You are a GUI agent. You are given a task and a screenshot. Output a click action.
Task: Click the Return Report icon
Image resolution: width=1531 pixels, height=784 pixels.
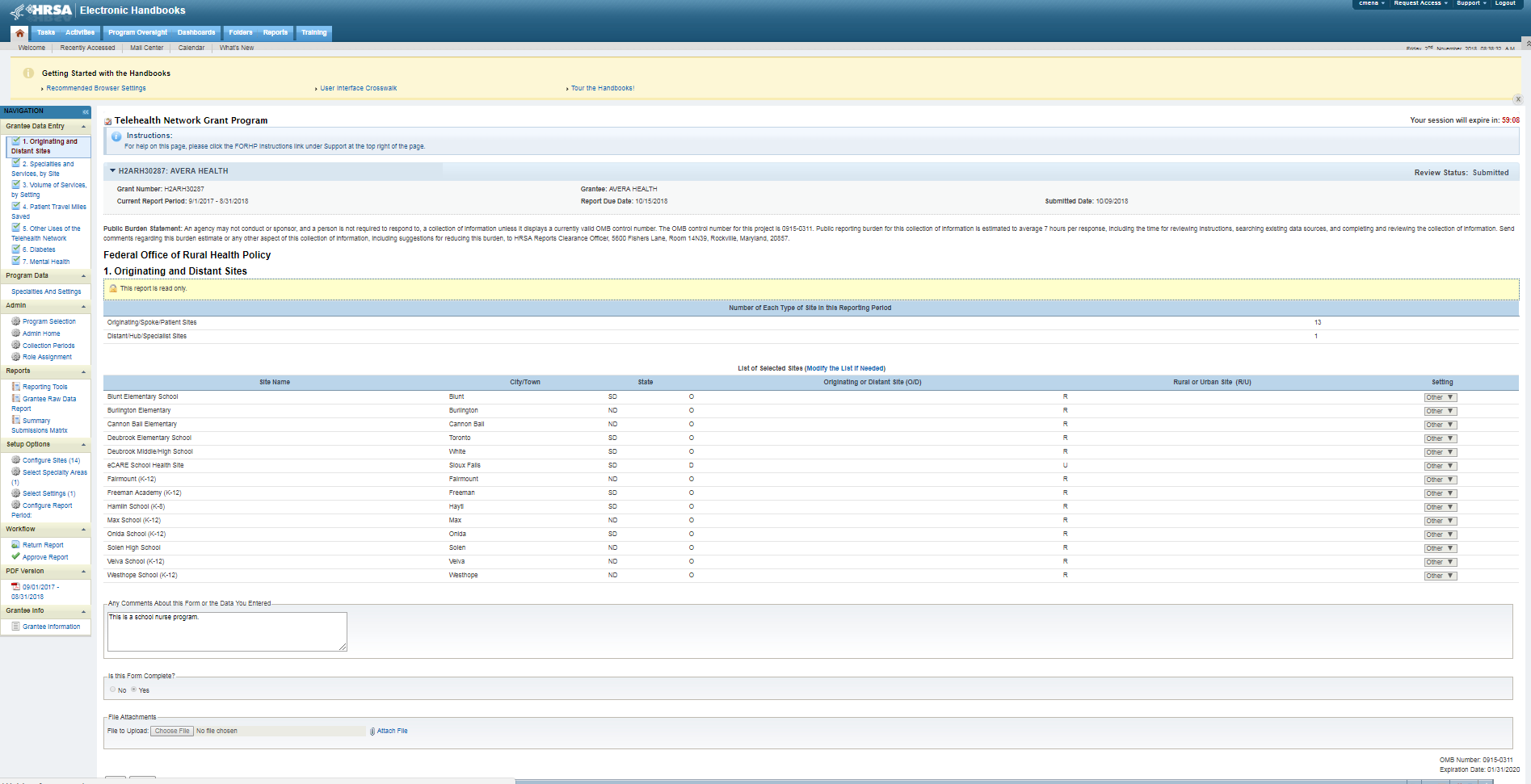click(15, 544)
